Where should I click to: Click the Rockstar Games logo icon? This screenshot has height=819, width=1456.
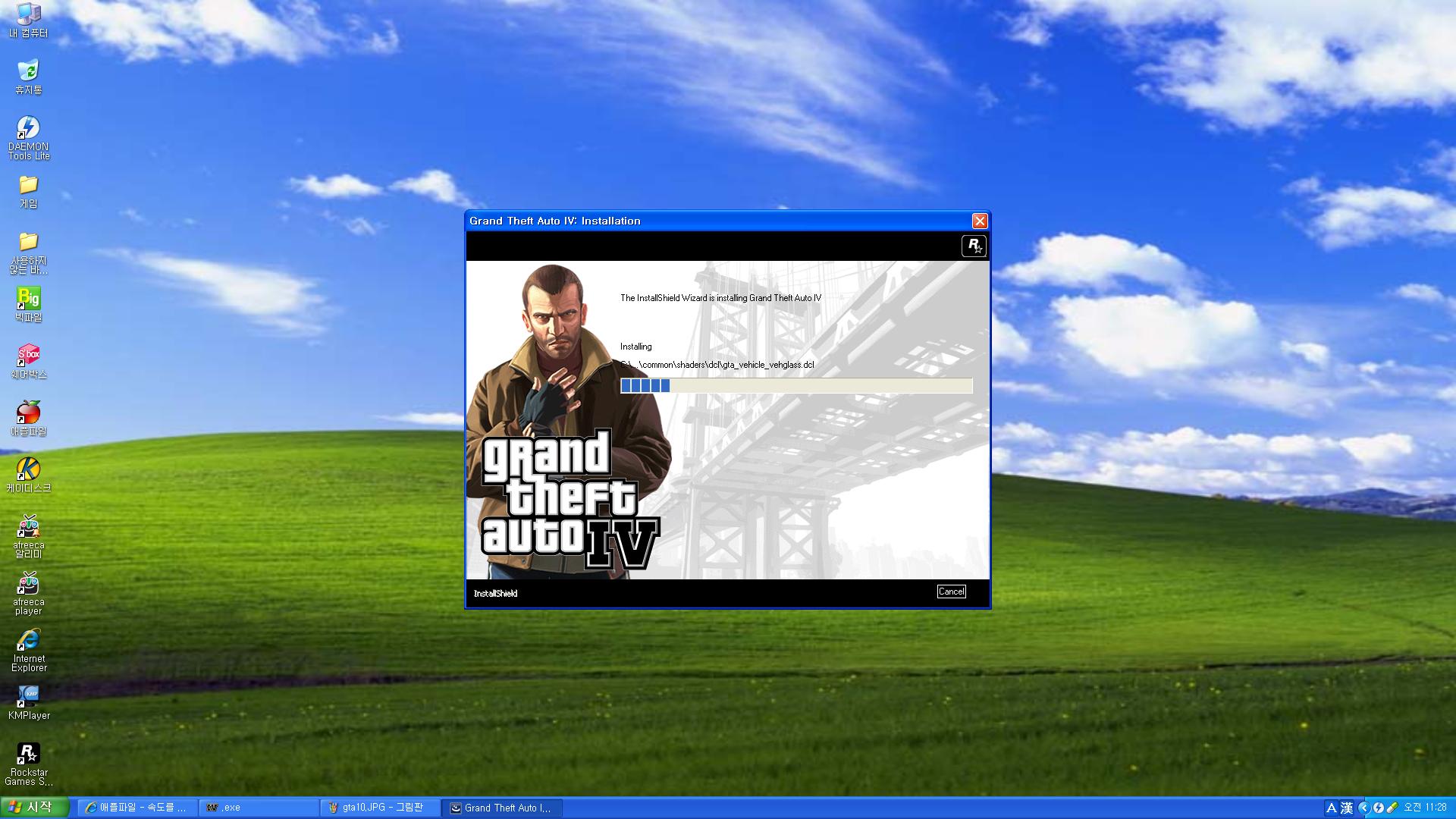(x=27, y=755)
